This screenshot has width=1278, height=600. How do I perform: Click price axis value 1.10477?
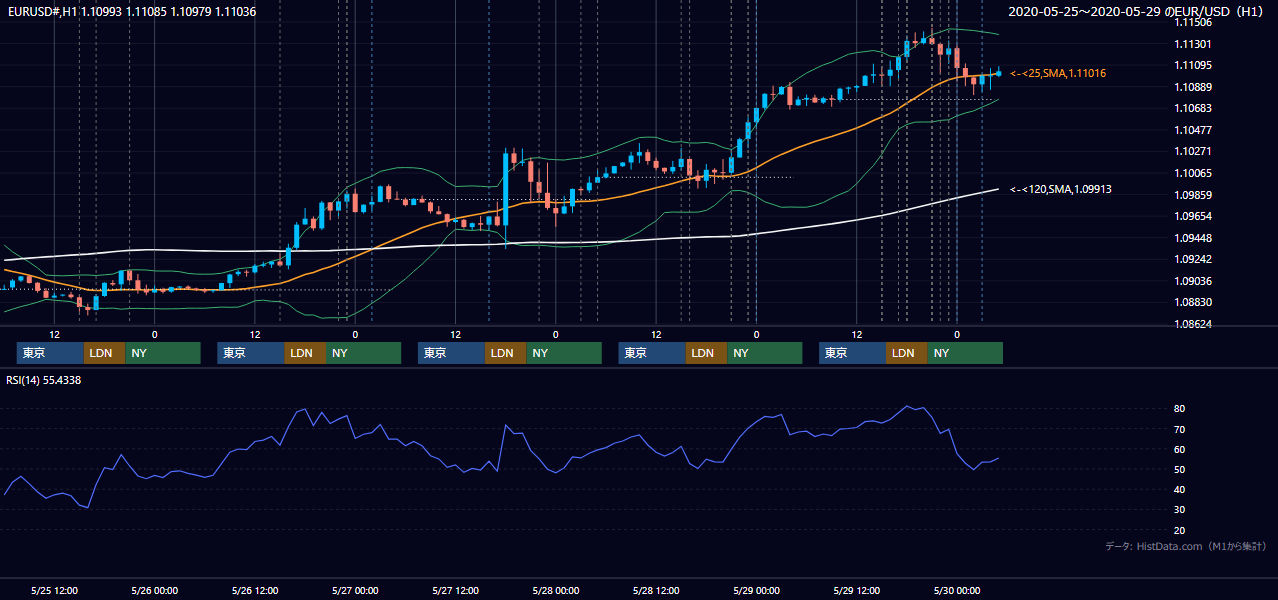click(x=1193, y=130)
